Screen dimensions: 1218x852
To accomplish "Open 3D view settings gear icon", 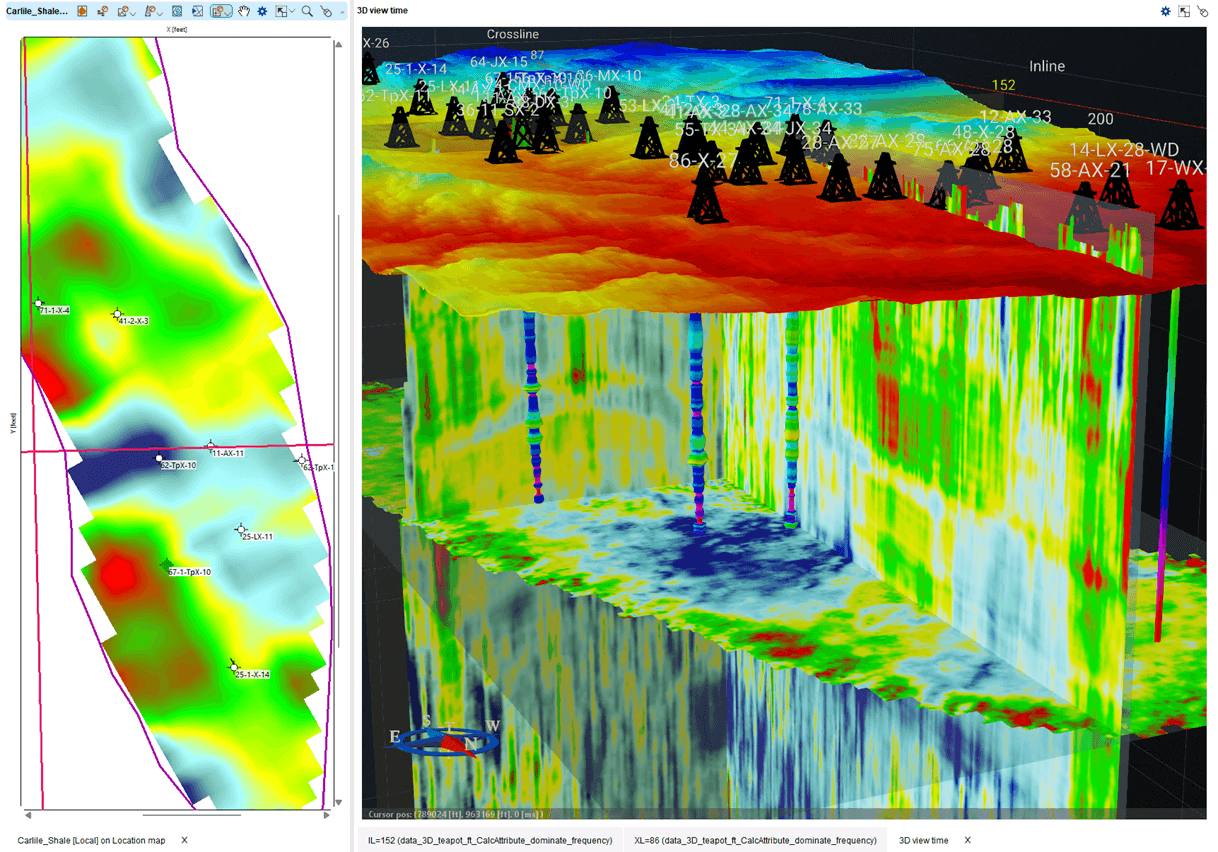I will pyautogui.click(x=1165, y=11).
